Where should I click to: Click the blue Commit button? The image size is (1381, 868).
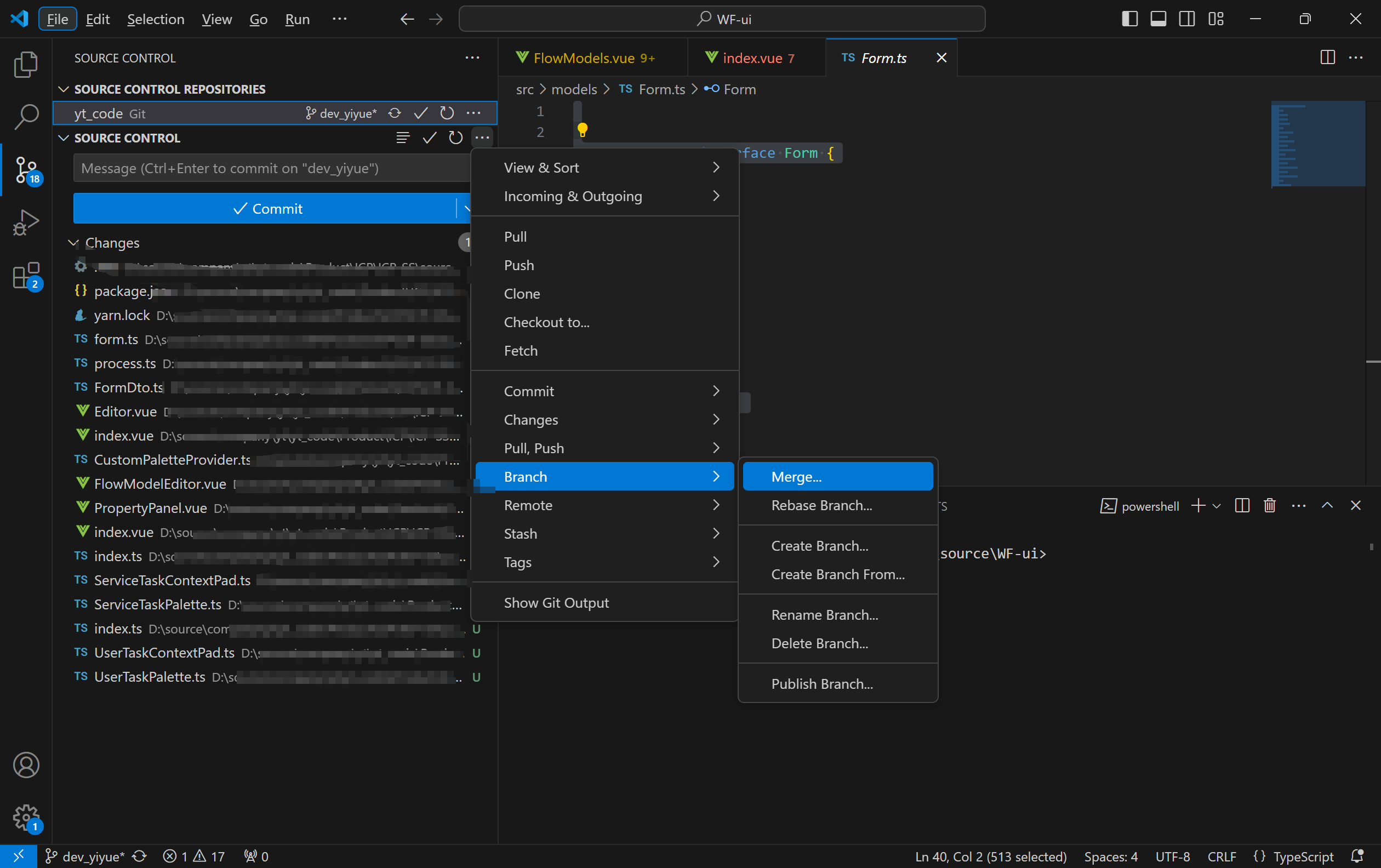pyautogui.click(x=267, y=209)
